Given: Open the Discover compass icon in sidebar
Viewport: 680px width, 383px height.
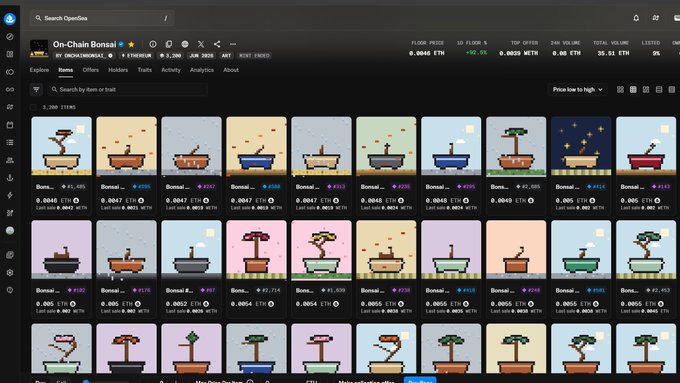Looking at the screenshot, I should tap(10, 37).
